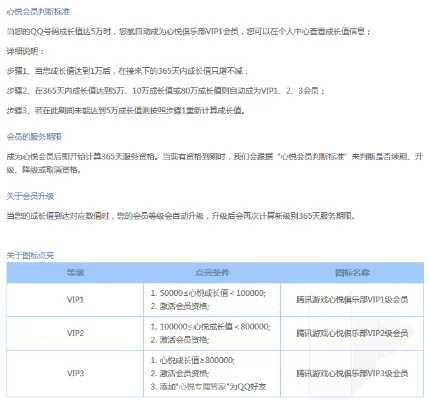
Task: Click the line starting with 步骤3
Action: [126, 110]
